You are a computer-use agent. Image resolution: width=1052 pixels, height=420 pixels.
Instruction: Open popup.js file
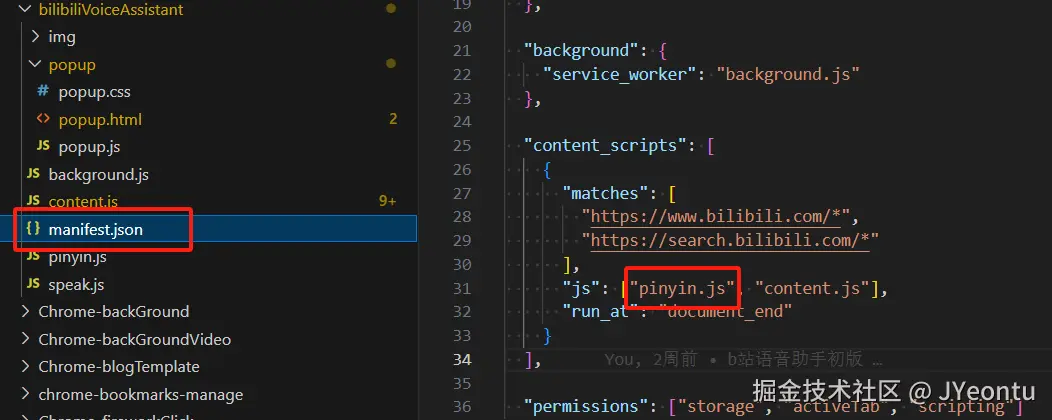pyautogui.click(x=89, y=147)
